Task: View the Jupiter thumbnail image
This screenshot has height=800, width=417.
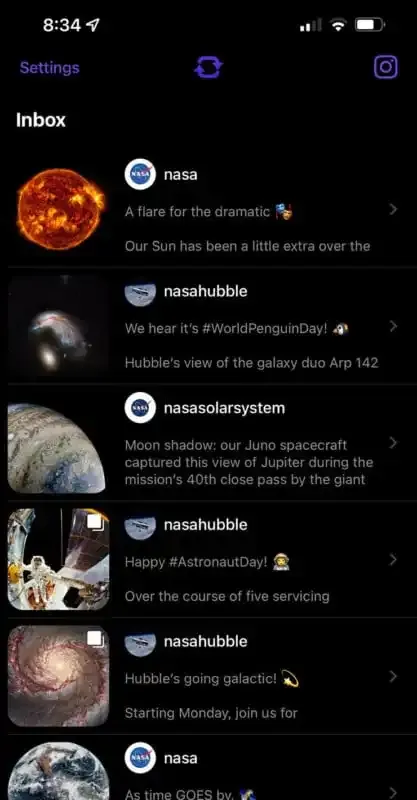Action: (x=57, y=448)
